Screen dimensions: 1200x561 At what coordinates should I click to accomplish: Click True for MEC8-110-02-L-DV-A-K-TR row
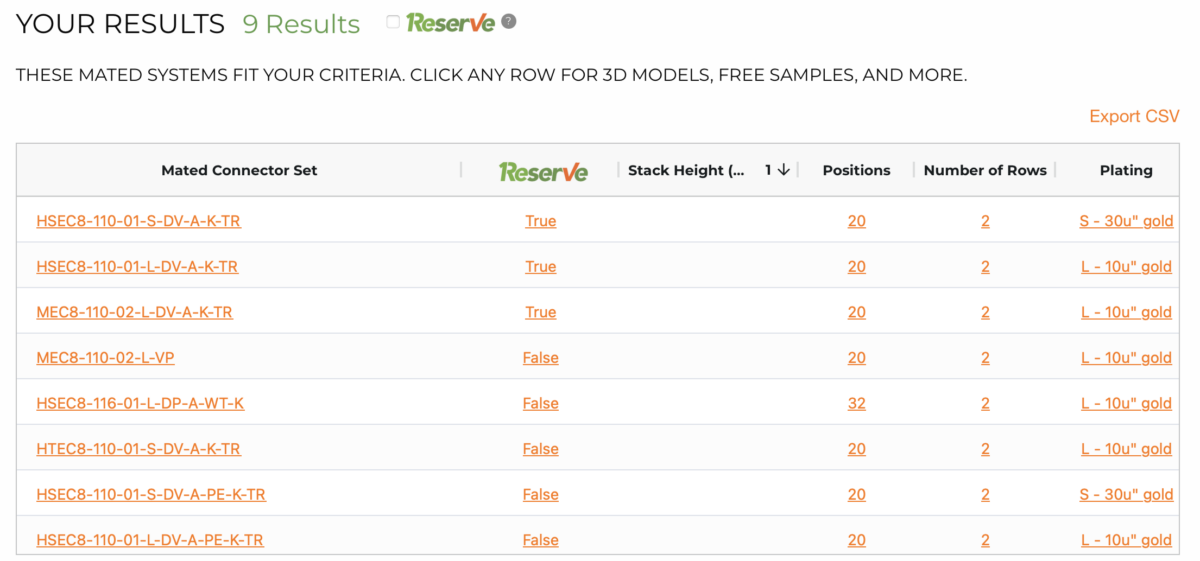540,312
